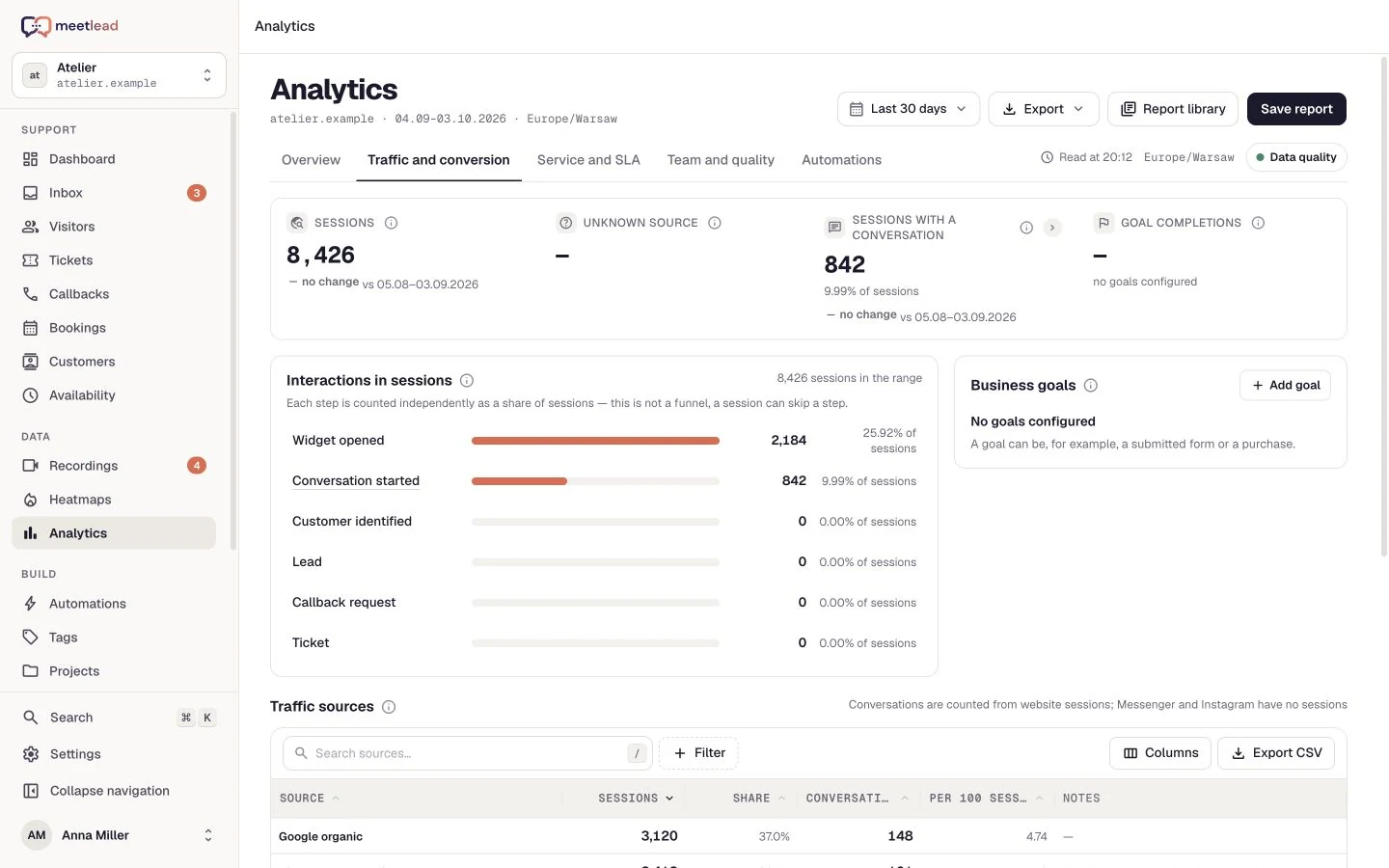Click Export CSV button

pos(1276,753)
